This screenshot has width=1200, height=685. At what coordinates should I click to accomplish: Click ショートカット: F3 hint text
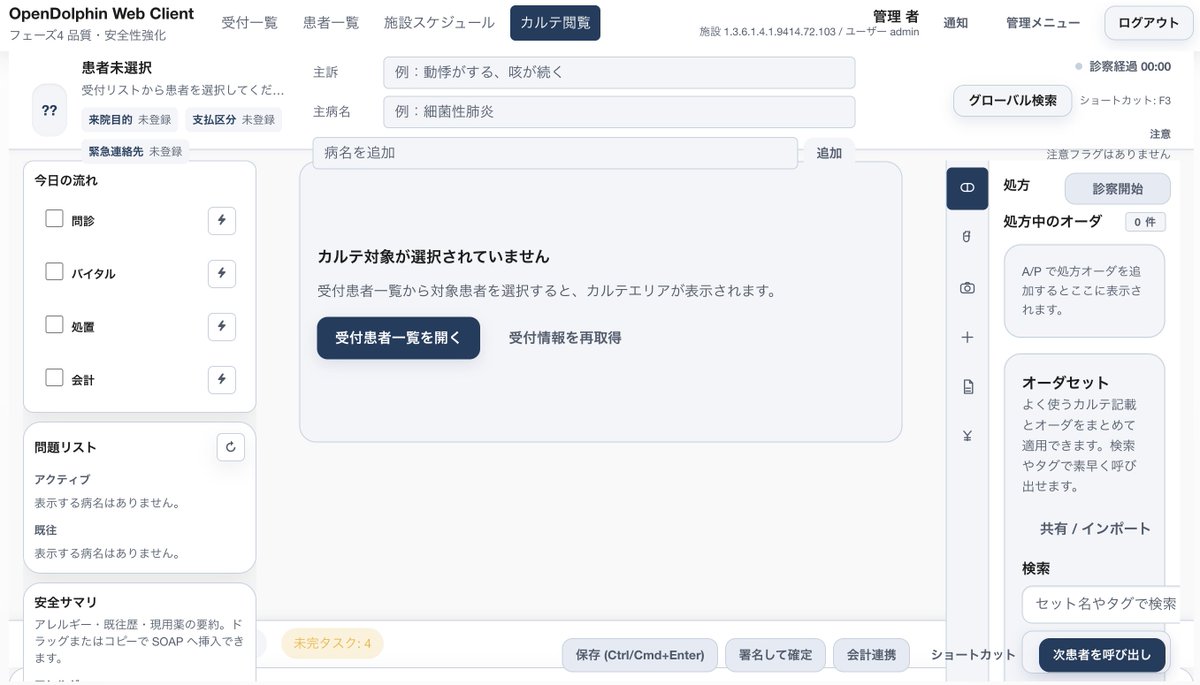(1125, 101)
